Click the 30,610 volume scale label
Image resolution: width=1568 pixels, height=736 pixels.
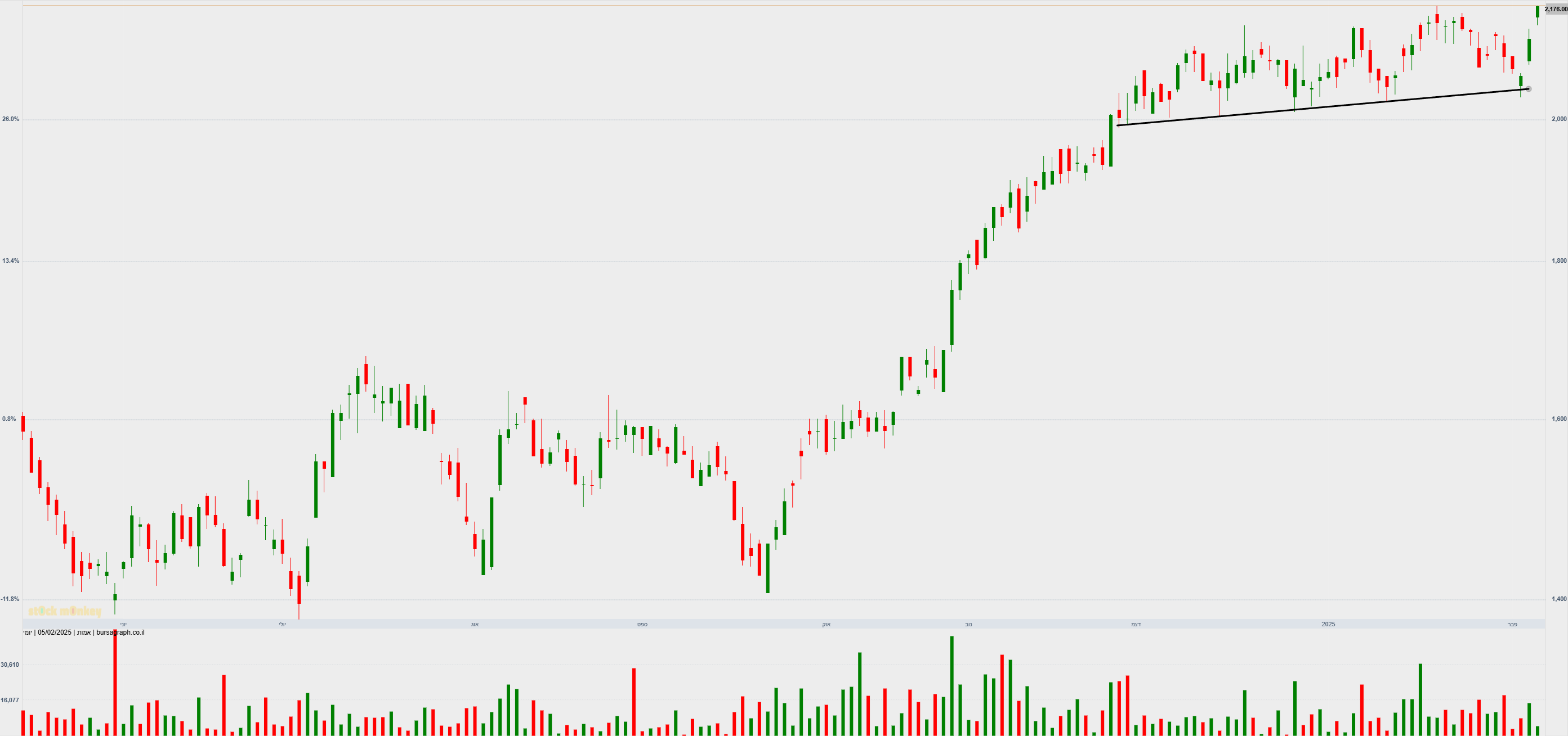(x=10, y=665)
